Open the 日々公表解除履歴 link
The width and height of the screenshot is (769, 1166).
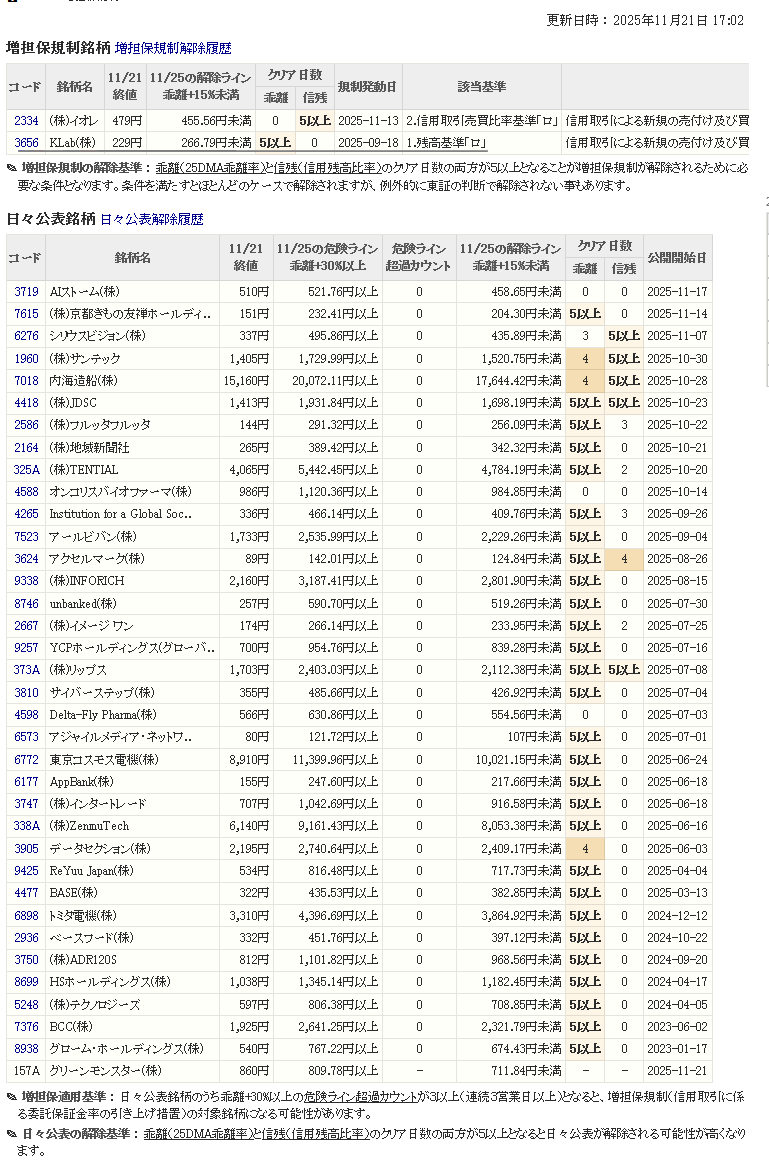pos(151,218)
